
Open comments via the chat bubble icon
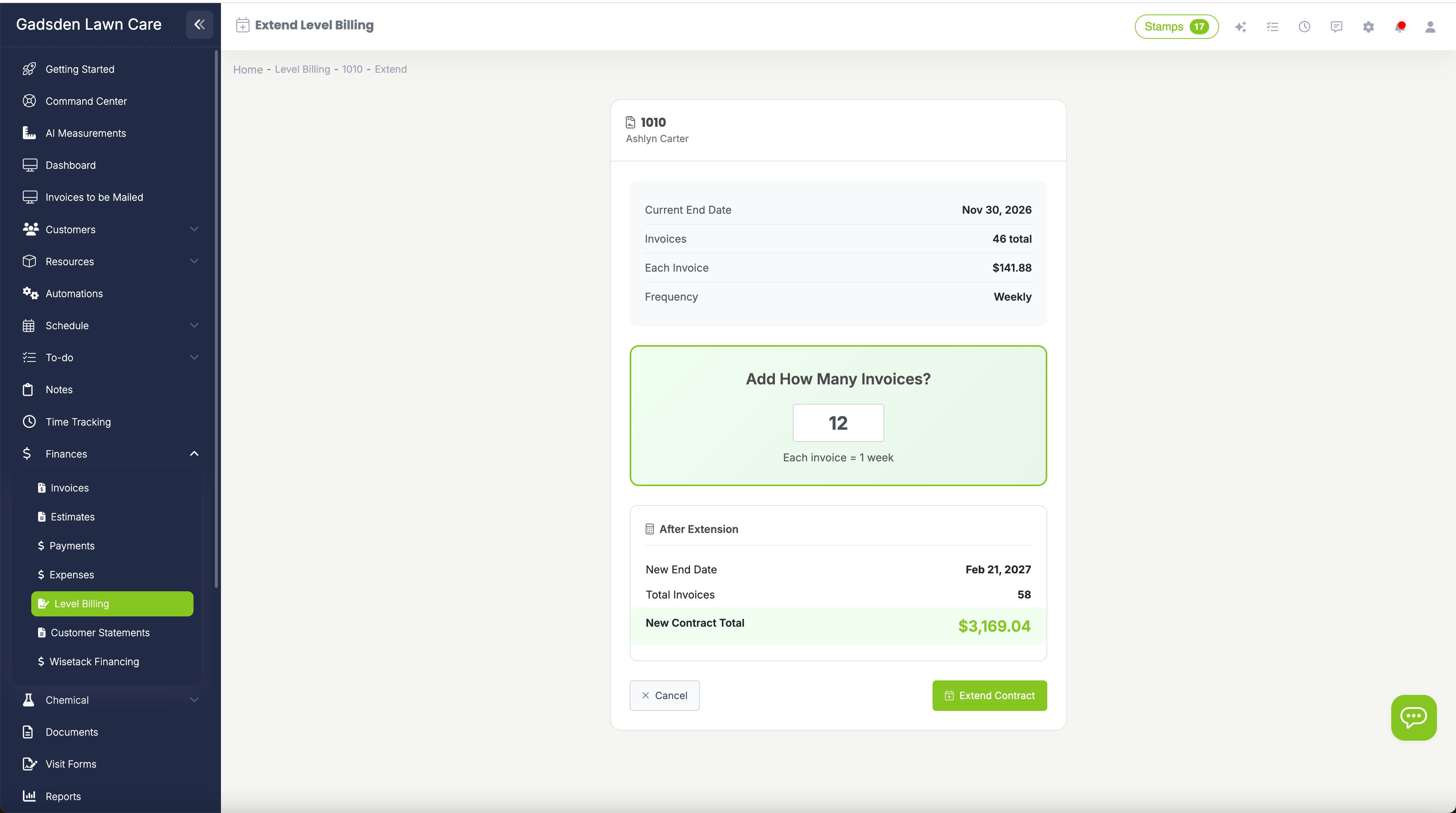click(1337, 27)
